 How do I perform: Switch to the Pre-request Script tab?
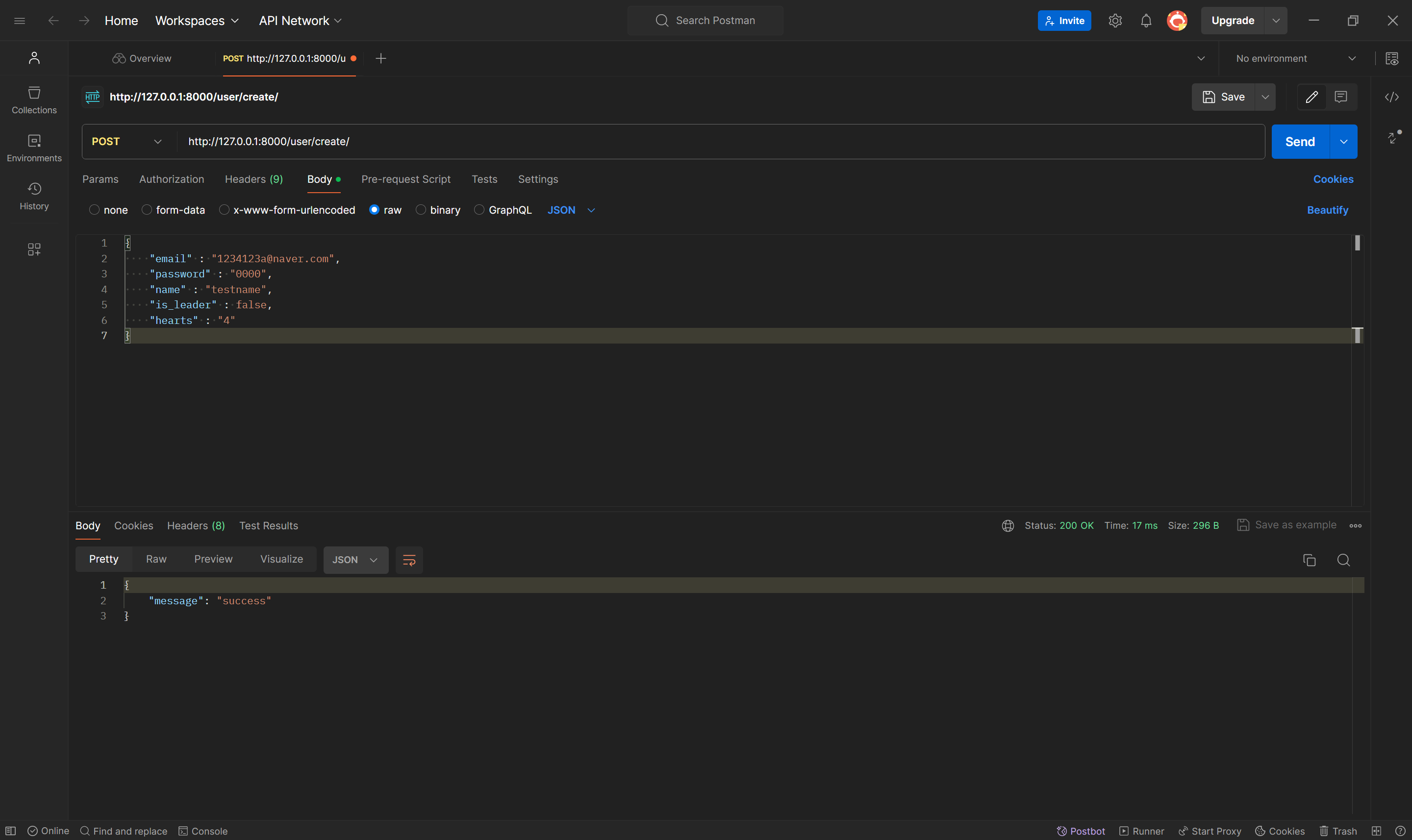coord(406,179)
